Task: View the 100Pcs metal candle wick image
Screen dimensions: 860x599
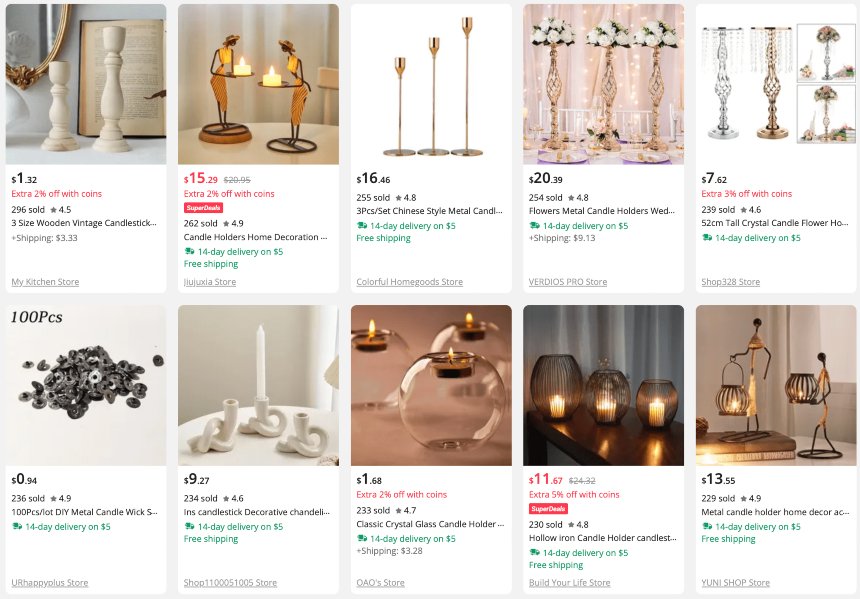Action: 86,385
